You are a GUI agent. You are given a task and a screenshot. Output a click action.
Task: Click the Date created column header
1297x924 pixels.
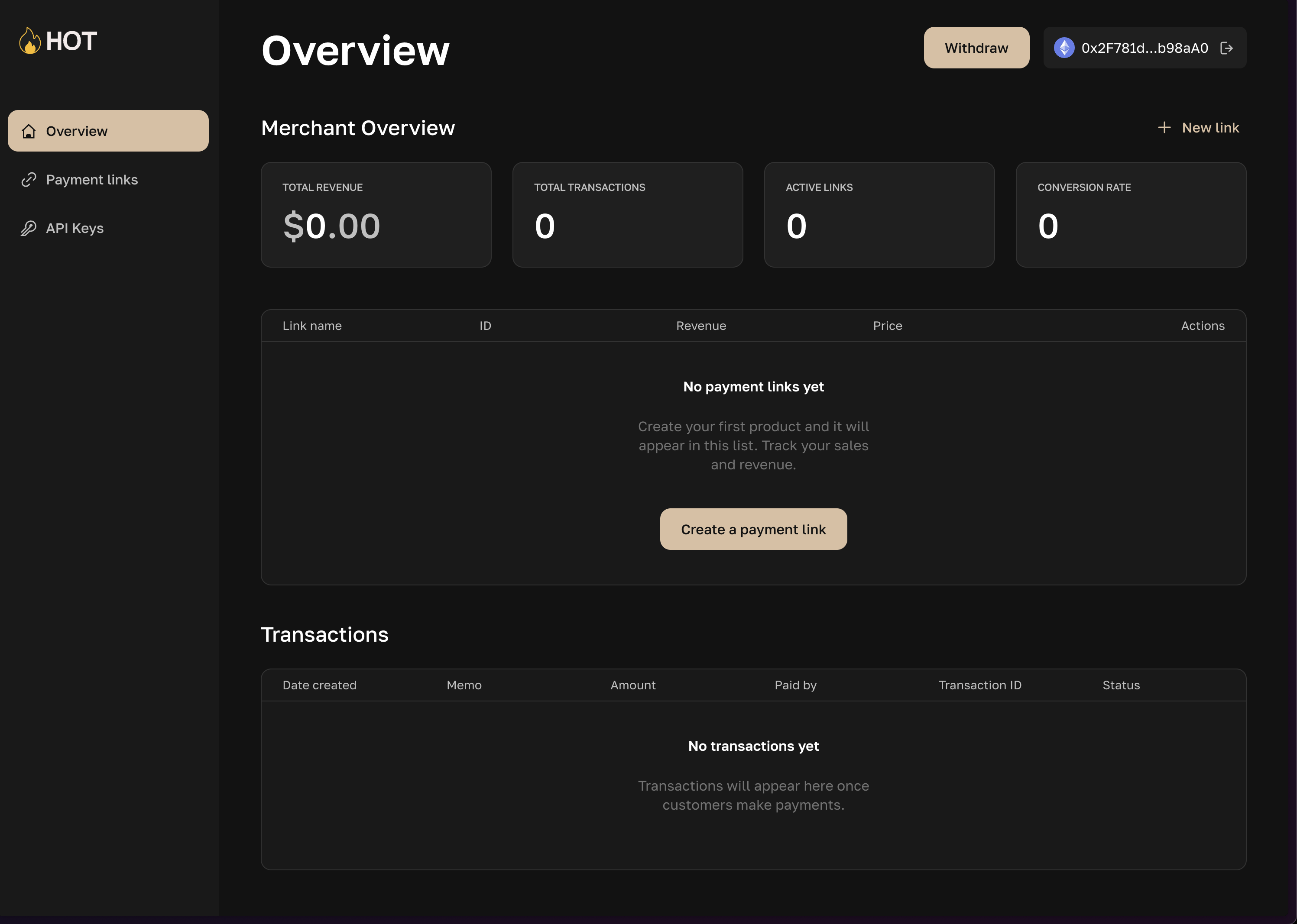pyautogui.click(x=319, y=685)
